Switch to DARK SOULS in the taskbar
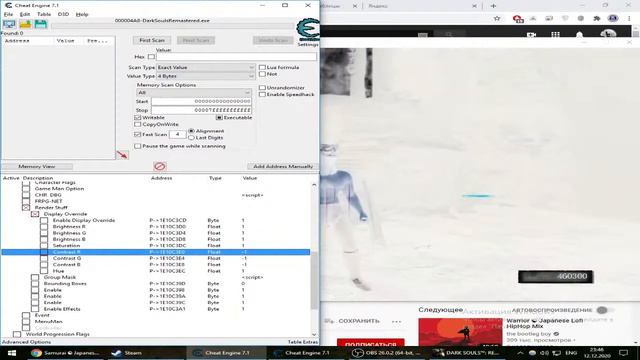Image resolution: width=640 pixels, height=360 pixels. (467, 353)
